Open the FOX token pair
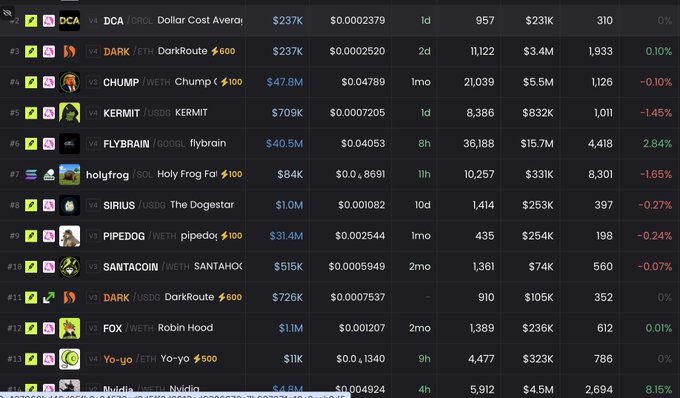The image size is (680, 398). [x=128, y=328]
